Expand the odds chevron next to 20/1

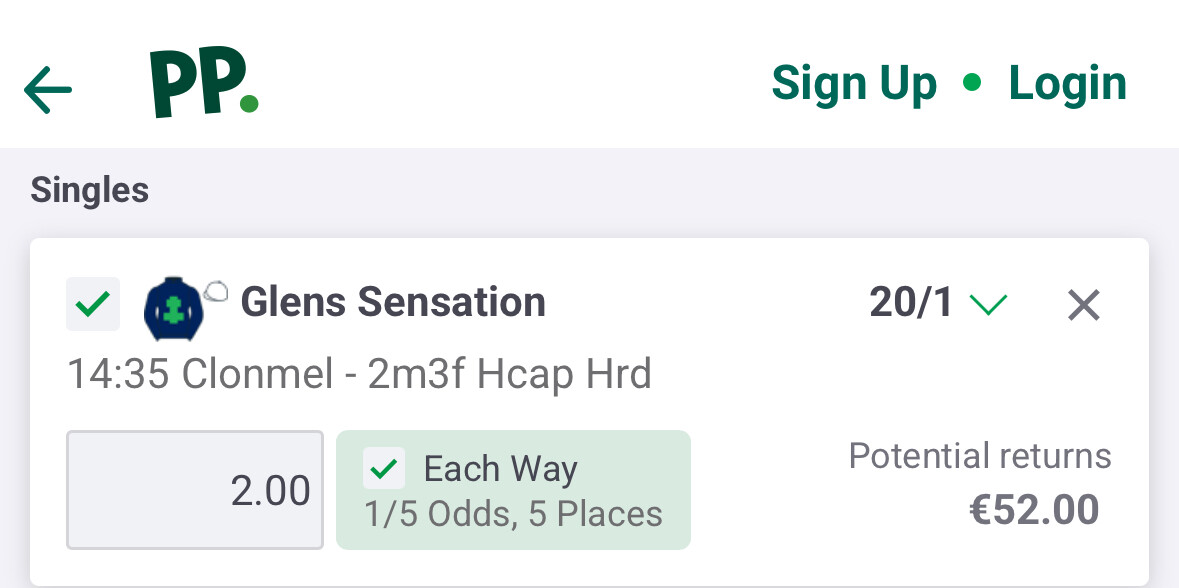(x=988, y=305)
